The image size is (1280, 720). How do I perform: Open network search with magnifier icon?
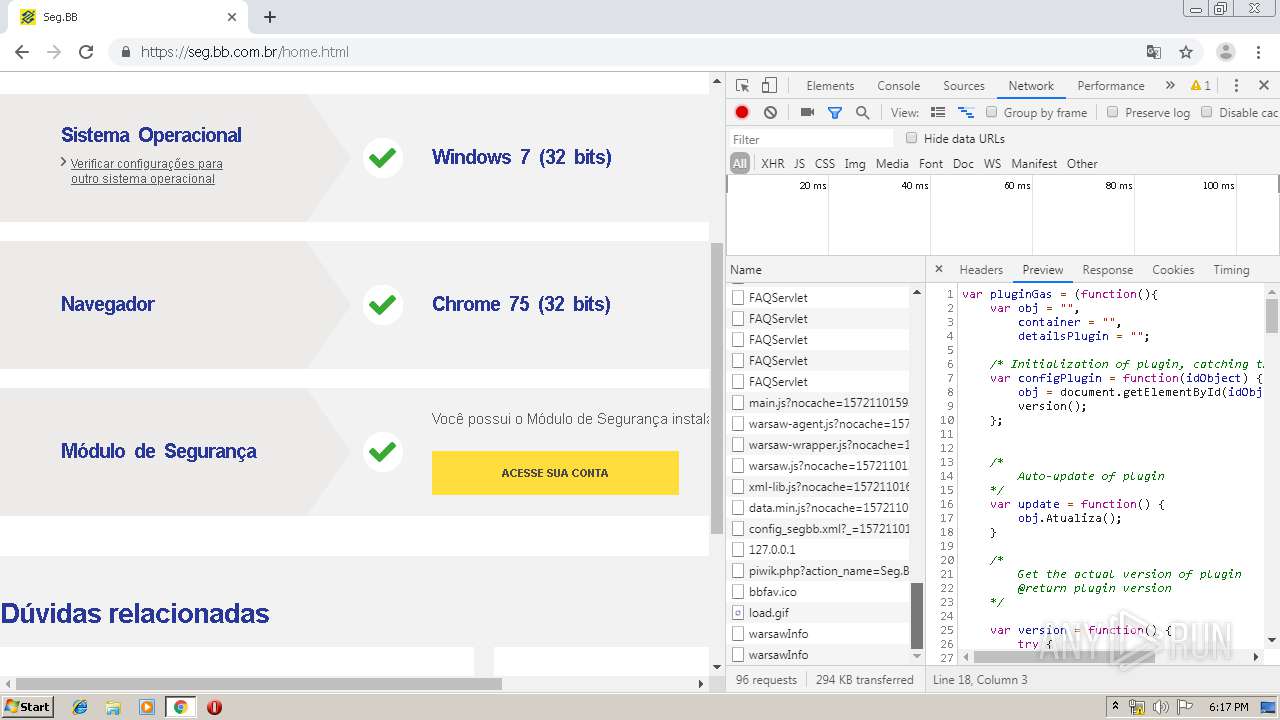[x=862, y=113]
